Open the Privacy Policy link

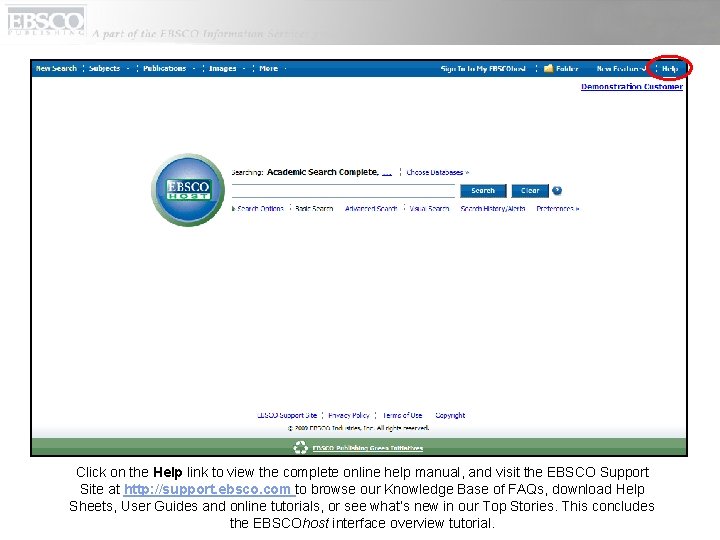pyautogui.click(x=349, y=415)
